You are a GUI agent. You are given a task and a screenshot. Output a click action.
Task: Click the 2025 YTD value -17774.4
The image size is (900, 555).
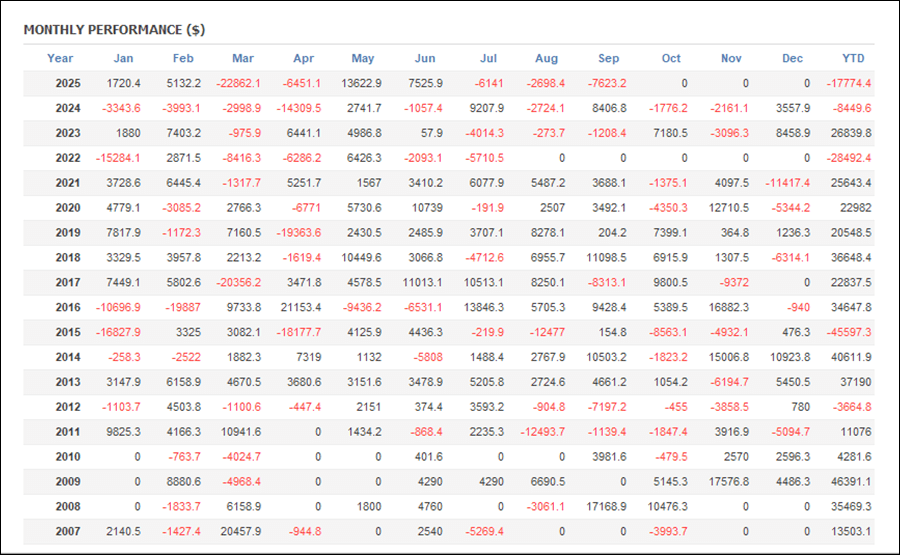click(847, 83)
